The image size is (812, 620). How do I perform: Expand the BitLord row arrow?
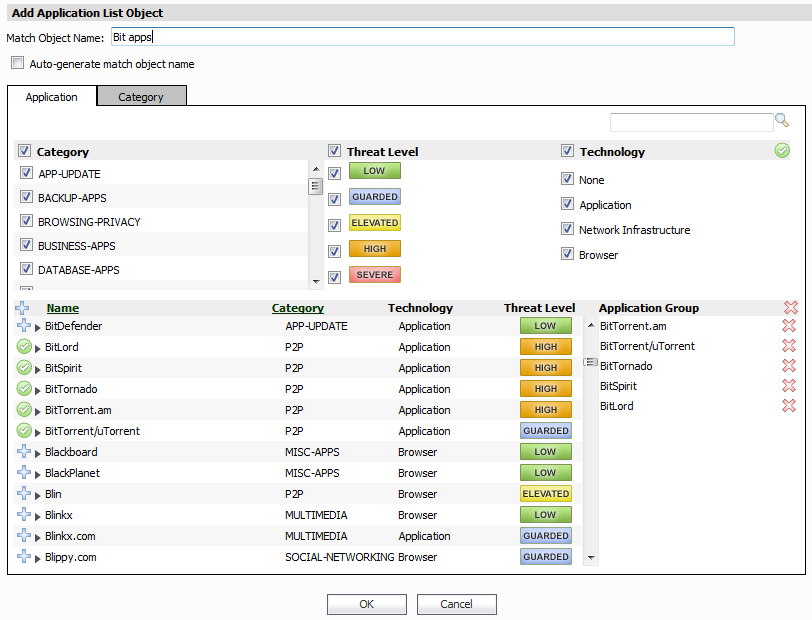(38, 348)
